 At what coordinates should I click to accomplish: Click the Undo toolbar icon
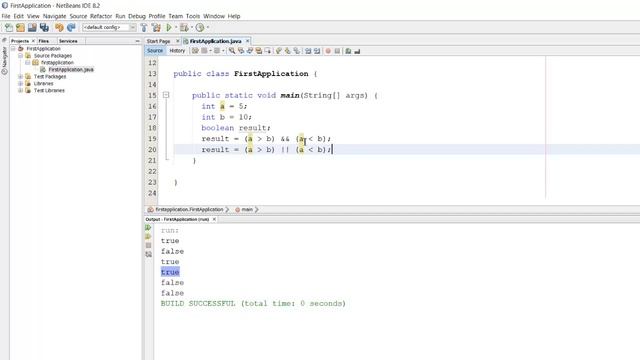(59, 27)
